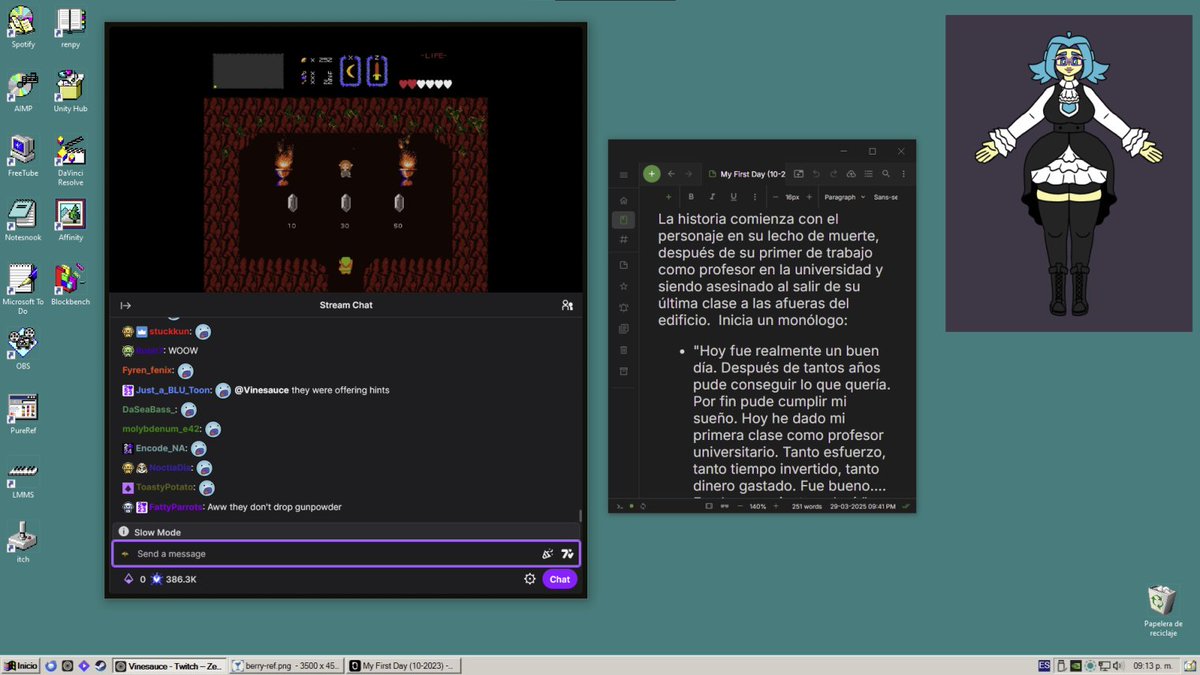Toggle bold formatting in Notesnook toolbar

click(x=691, y=197)
